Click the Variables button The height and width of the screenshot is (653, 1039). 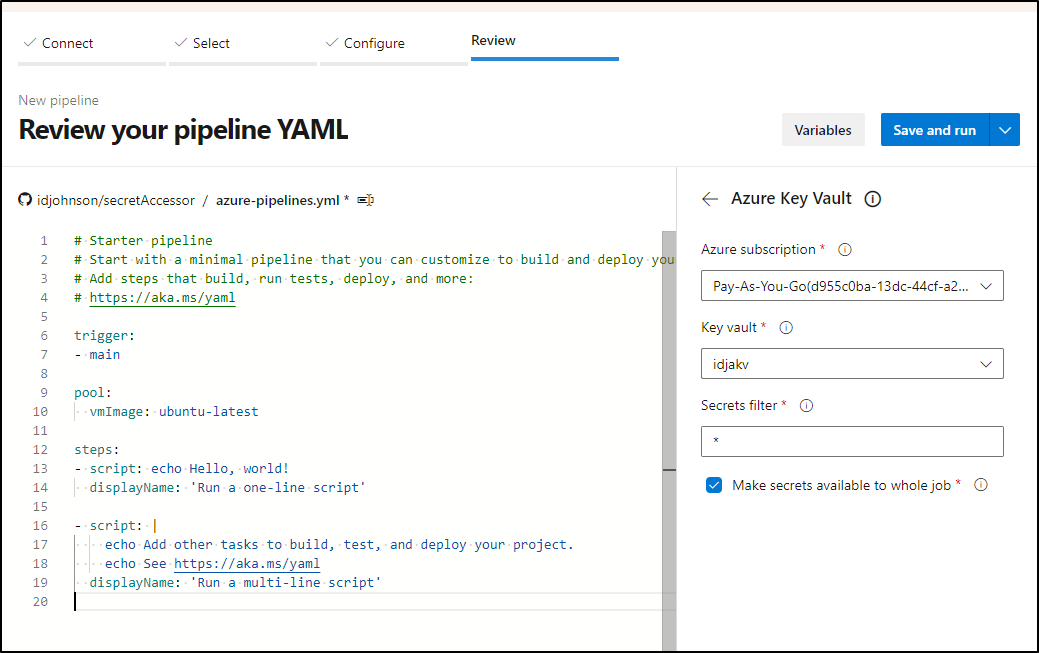click(823, 130)
